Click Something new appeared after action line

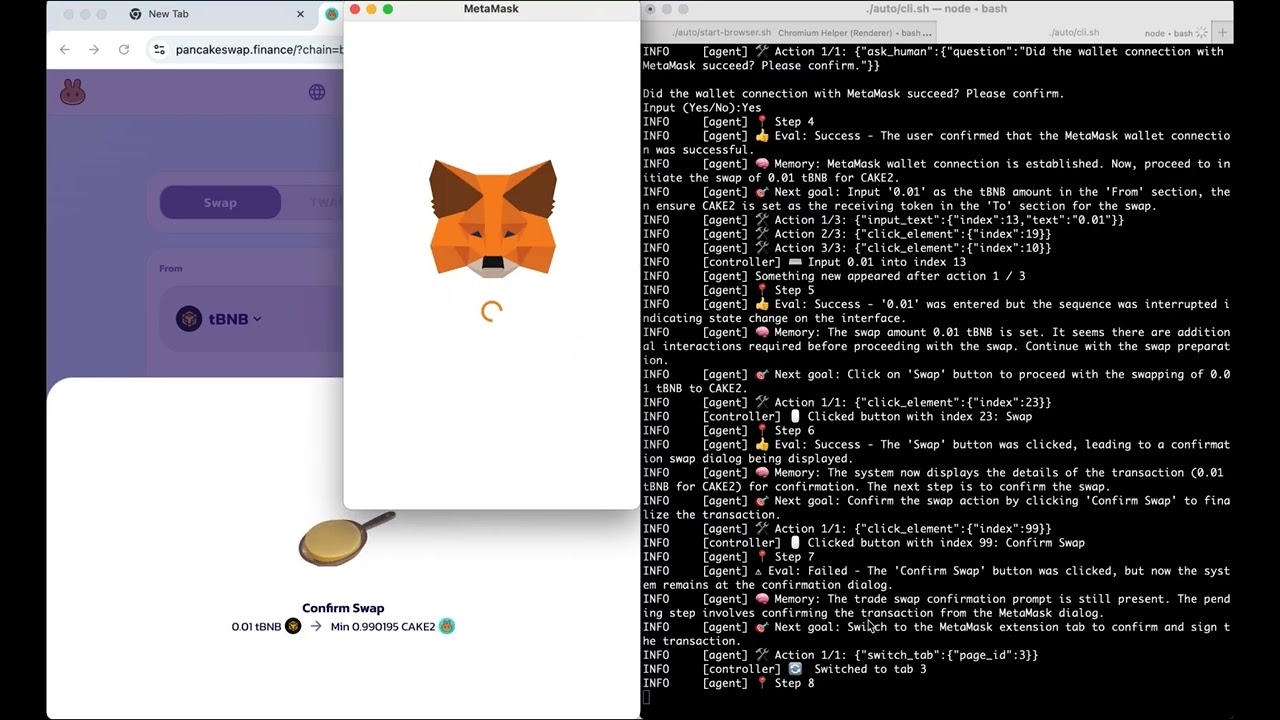point(834,276)
